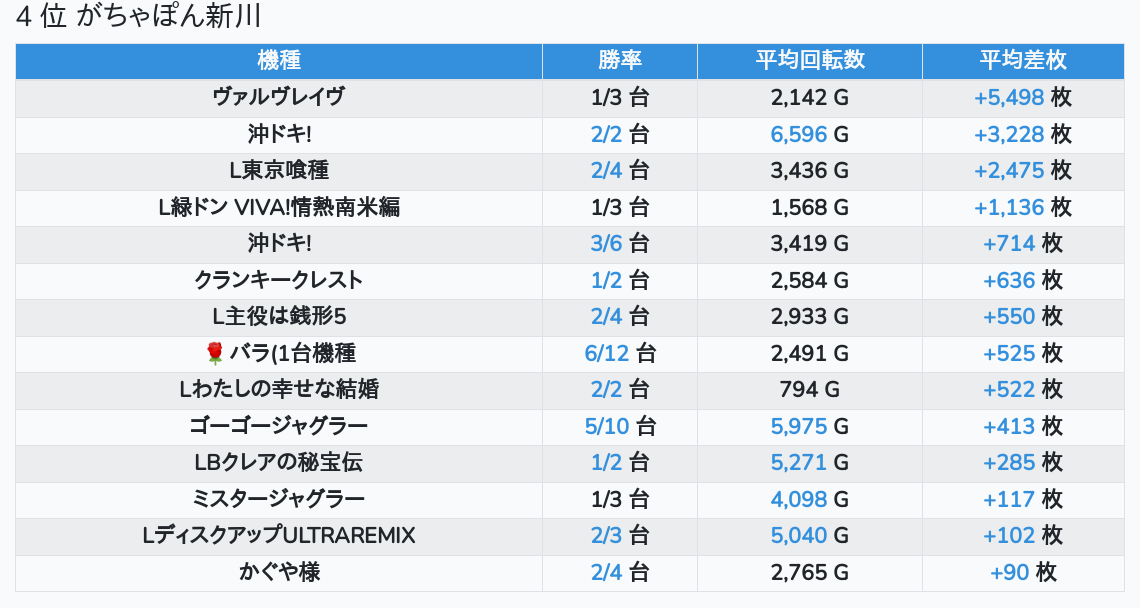Select Lわたしの幸せな結婚 machine name
This screenshot has height=608, width=1140.
coord(279,389)
